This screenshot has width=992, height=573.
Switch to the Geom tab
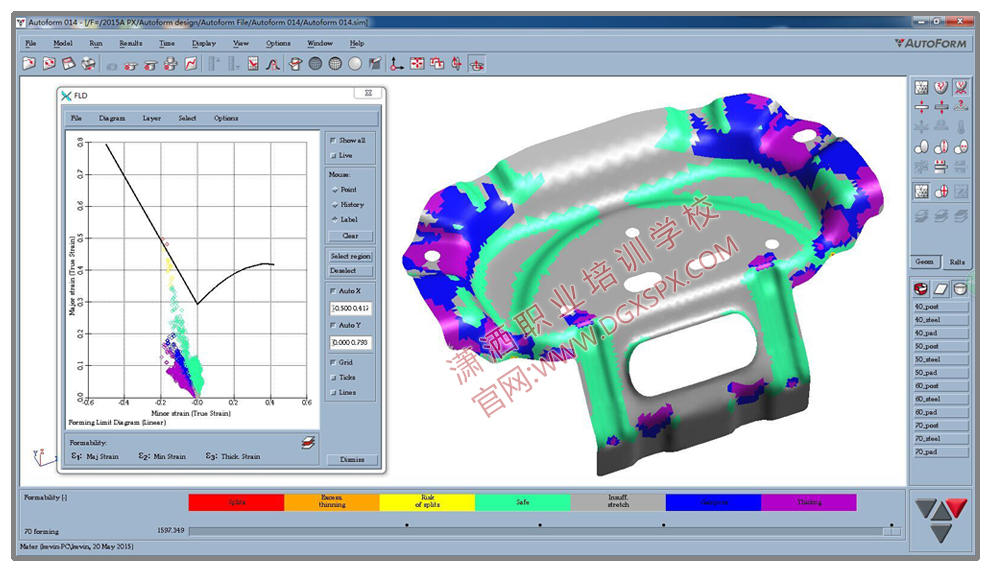pos(924,262)
